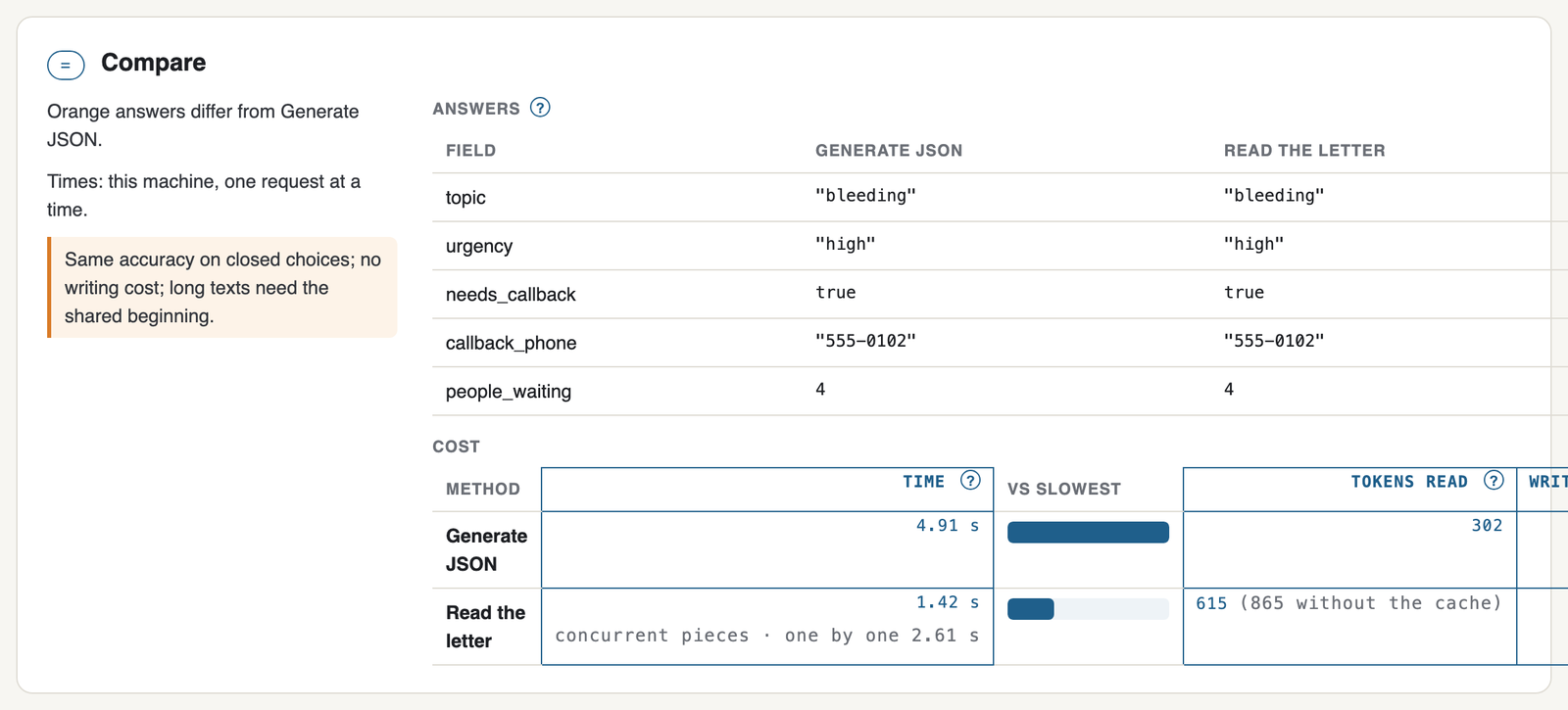Image resolution: width=1568 pixels, height=710 pixels.
Task: Click the 1.42 s time value
Action: point(948,602)
